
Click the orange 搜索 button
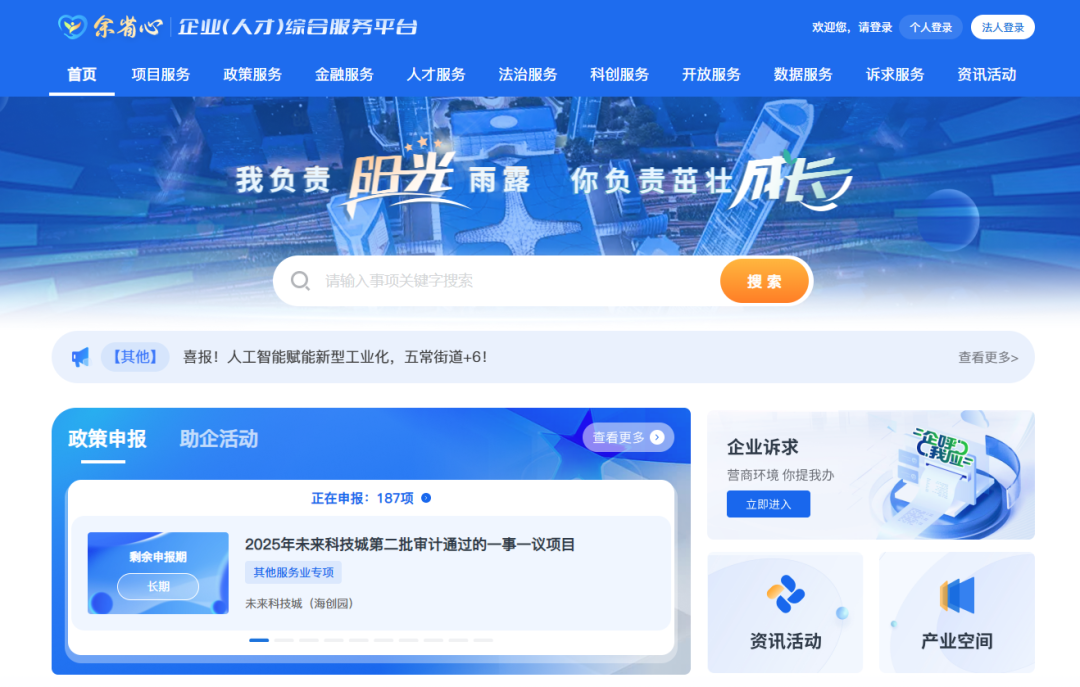765,281
